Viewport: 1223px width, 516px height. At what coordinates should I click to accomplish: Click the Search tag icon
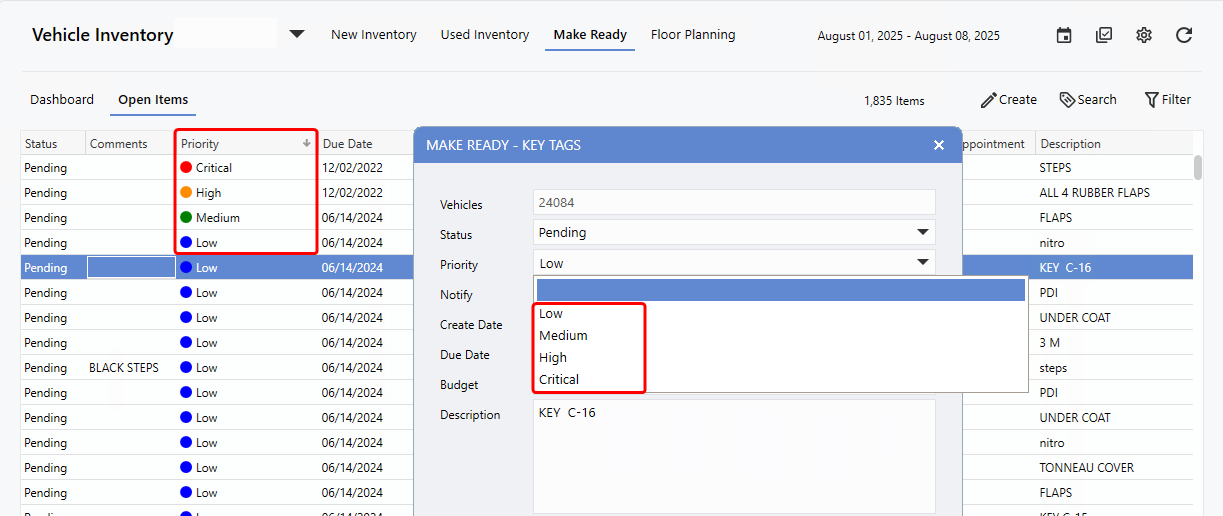click(x=1067, y=100)
